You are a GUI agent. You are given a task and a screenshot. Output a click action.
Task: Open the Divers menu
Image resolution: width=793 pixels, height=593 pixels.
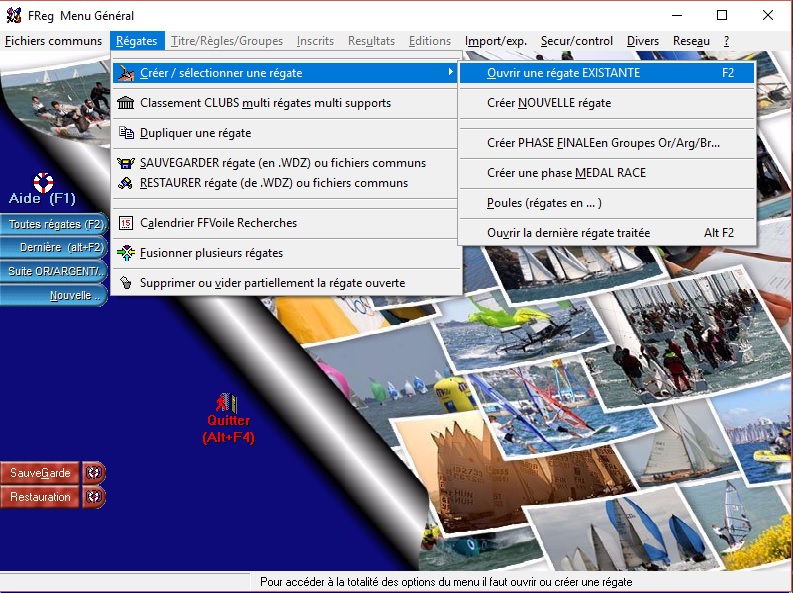pos(643,41)
